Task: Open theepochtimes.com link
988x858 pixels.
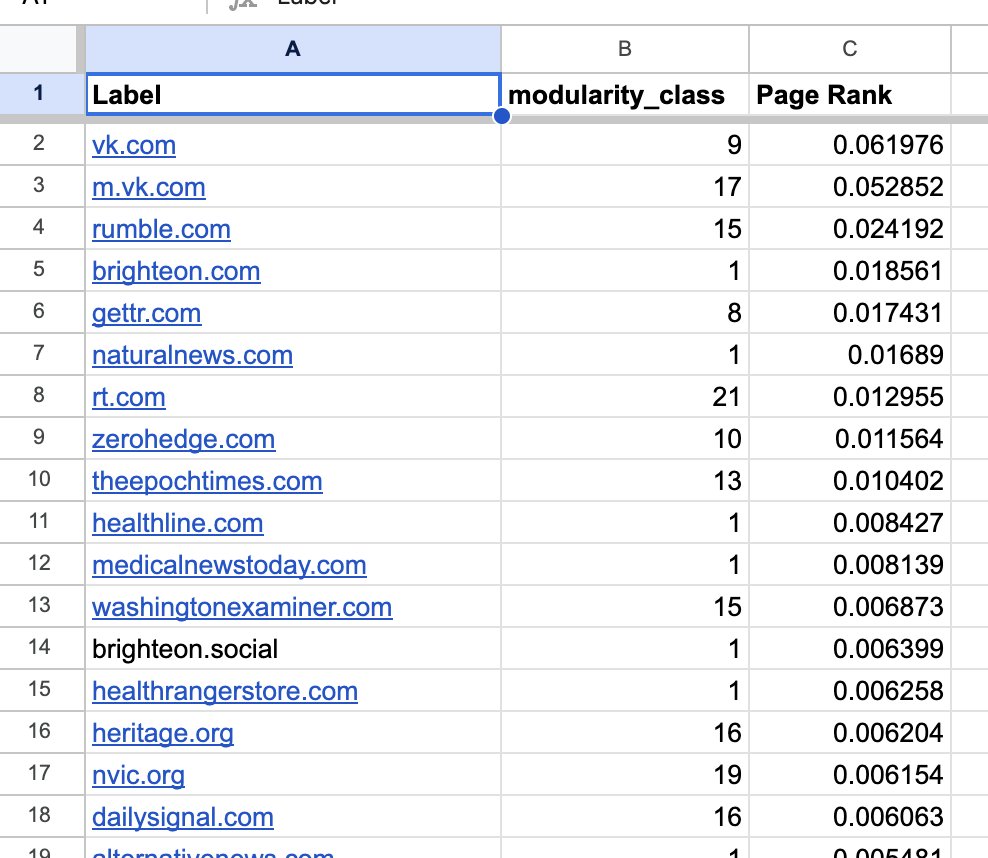Action: pyautogui.click(x=207, y=481)
